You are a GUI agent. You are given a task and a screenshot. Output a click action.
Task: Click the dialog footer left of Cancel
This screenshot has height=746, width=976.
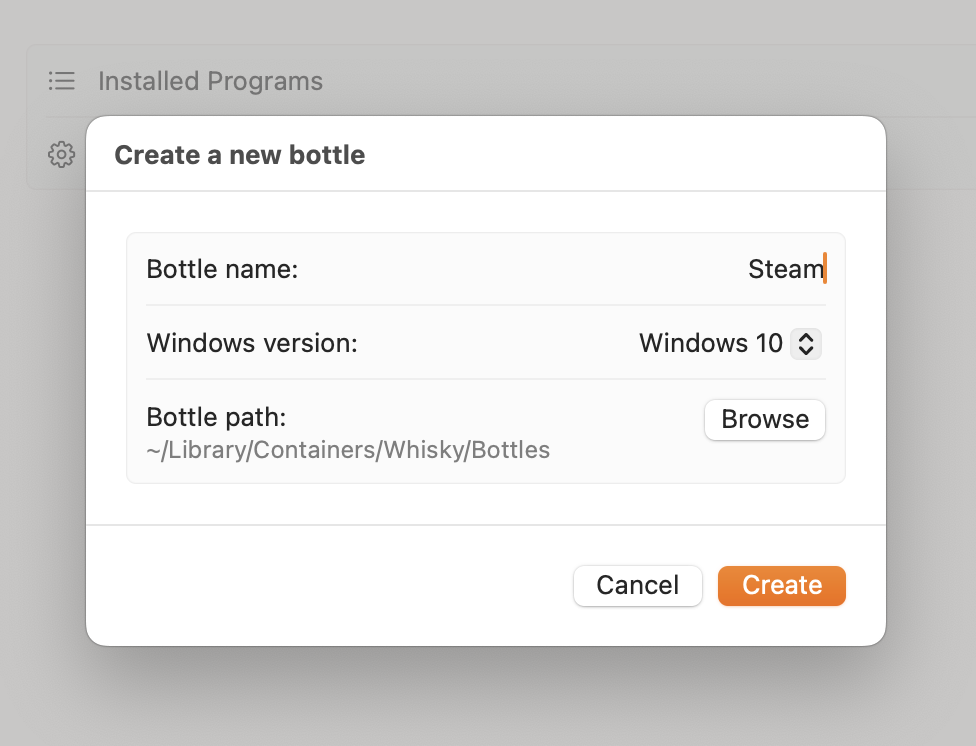[x=330, y=585]
